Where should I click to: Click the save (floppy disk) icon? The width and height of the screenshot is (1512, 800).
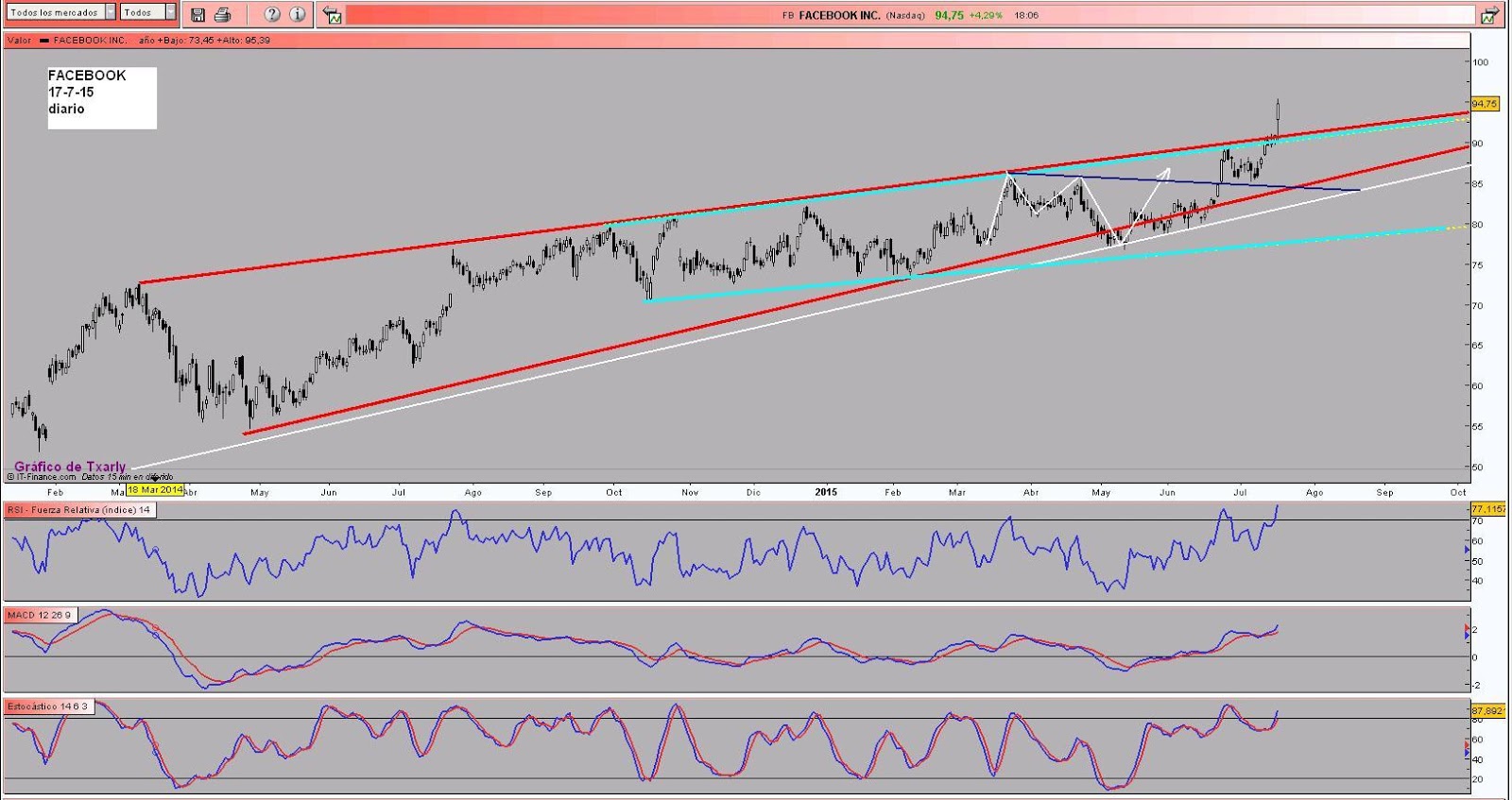(x=198, y=14)
